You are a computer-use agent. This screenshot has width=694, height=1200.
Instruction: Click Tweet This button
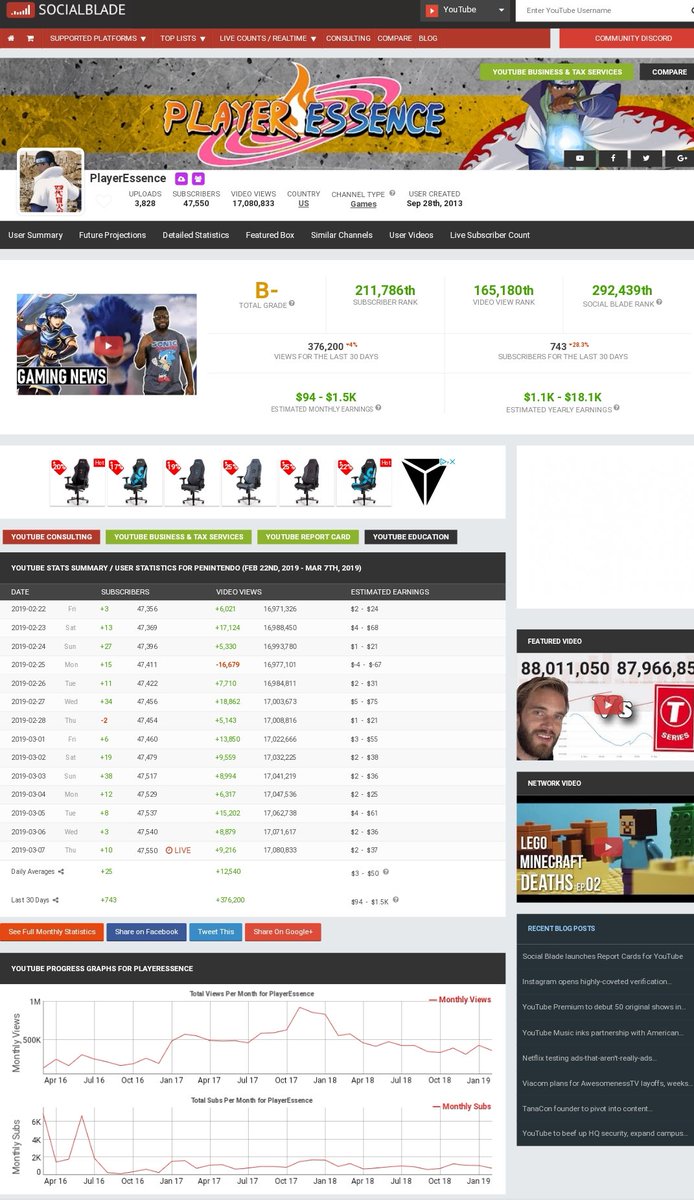tap(215, 932)
